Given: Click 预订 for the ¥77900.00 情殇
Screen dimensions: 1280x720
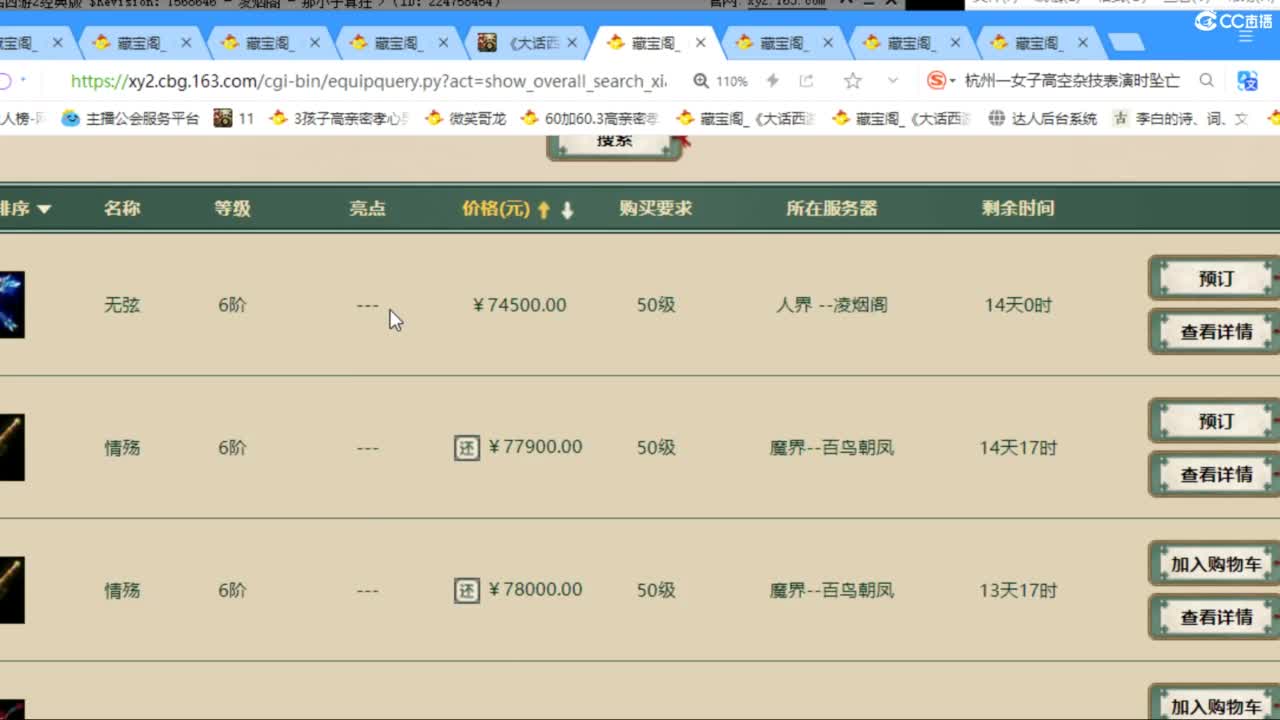Looking at the screenshot, I should [1215, 421].
